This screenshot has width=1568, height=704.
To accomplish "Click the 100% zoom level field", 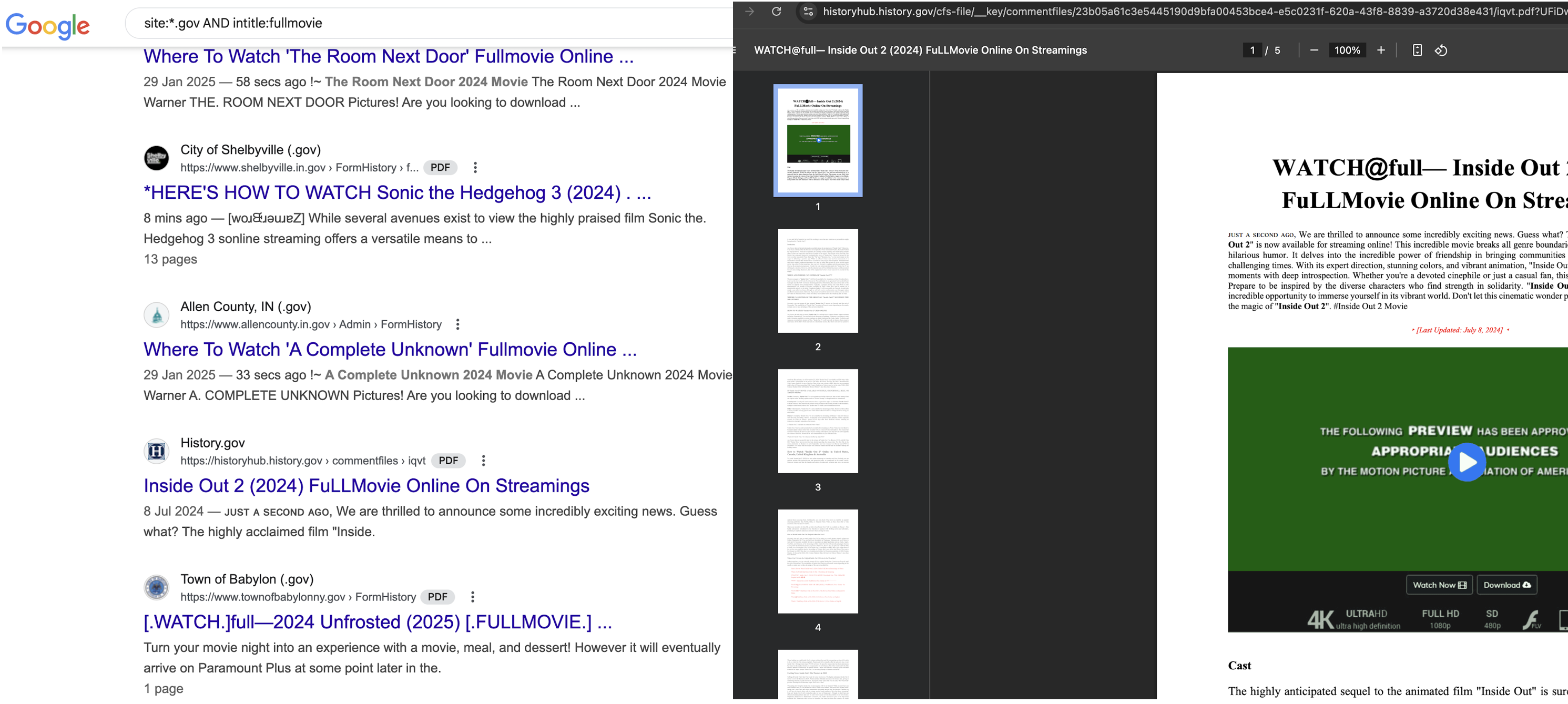I will [1347, 50].
